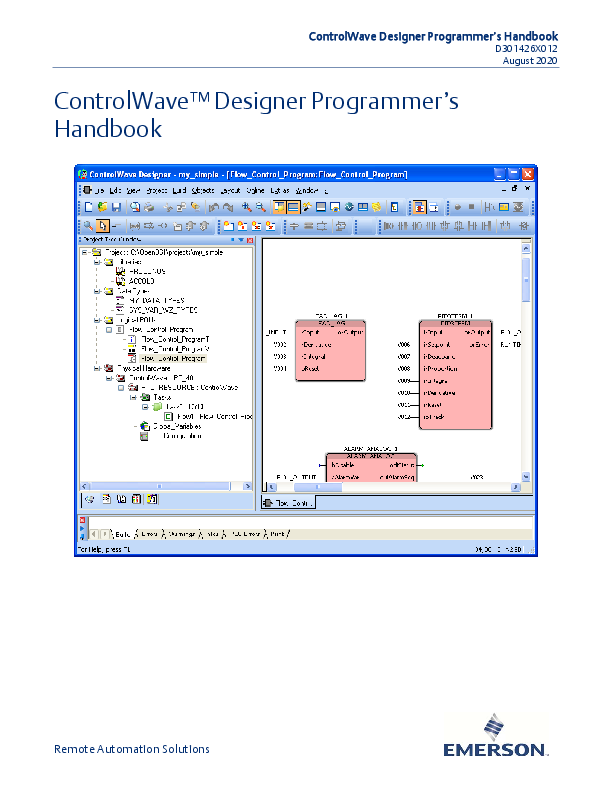Image resolution: width=612 pixels, height=792 pixels.
Task: Click worksheet scroll up arrow
Action: tap(526, 249)
